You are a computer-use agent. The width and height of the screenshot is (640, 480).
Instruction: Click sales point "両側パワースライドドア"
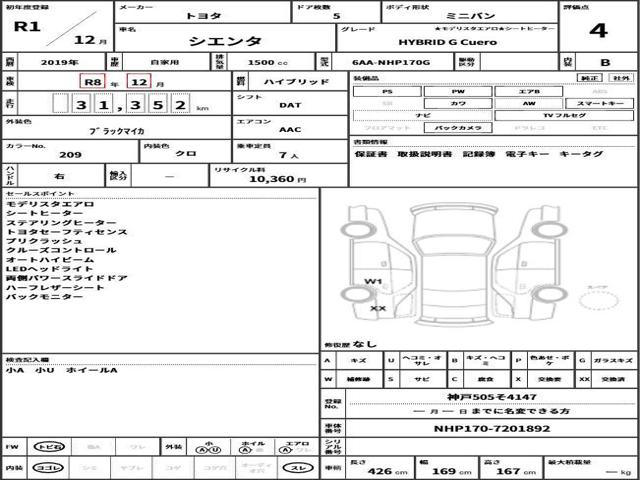(x=67, y=278)
